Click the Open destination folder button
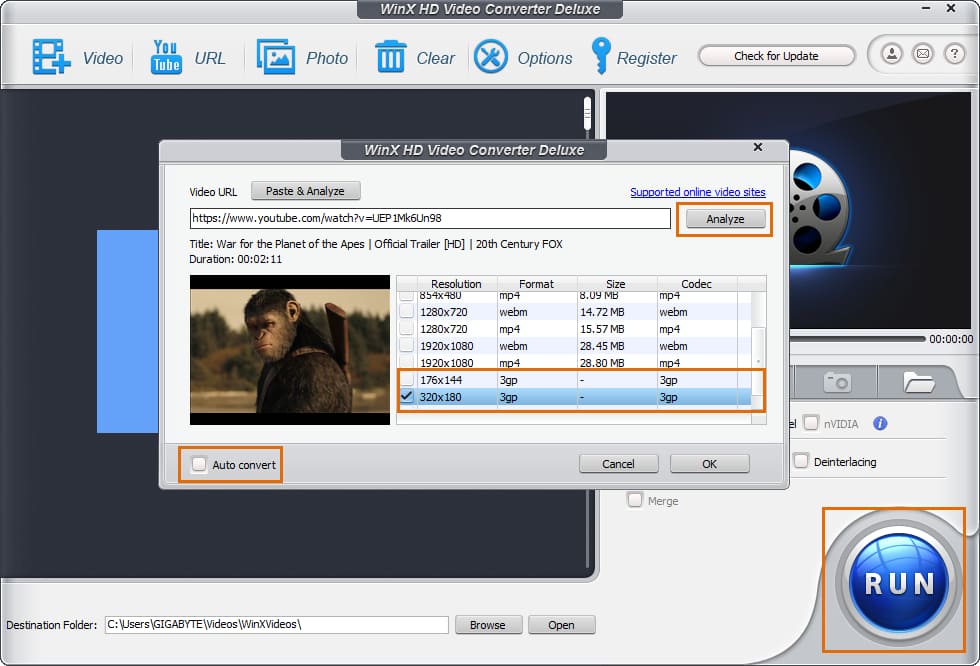Image resolution: width=980 pixels, height=666 pixels. pos(561,625)
